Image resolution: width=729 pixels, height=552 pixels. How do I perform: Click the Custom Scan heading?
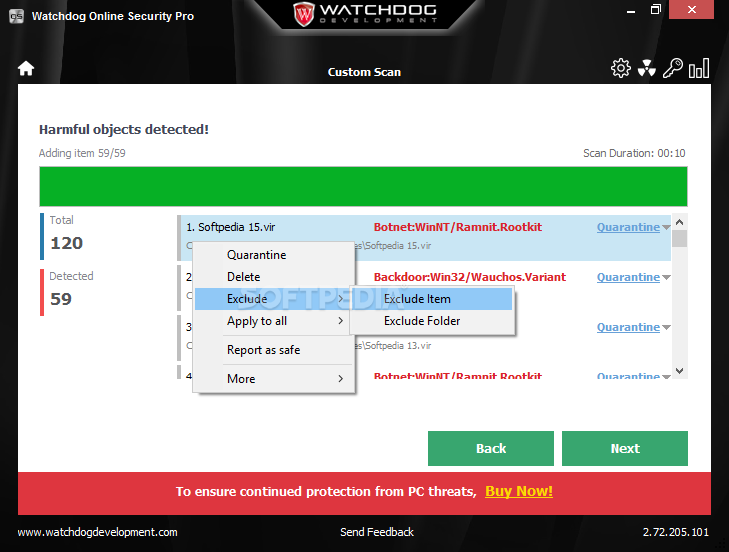(364, 72)
